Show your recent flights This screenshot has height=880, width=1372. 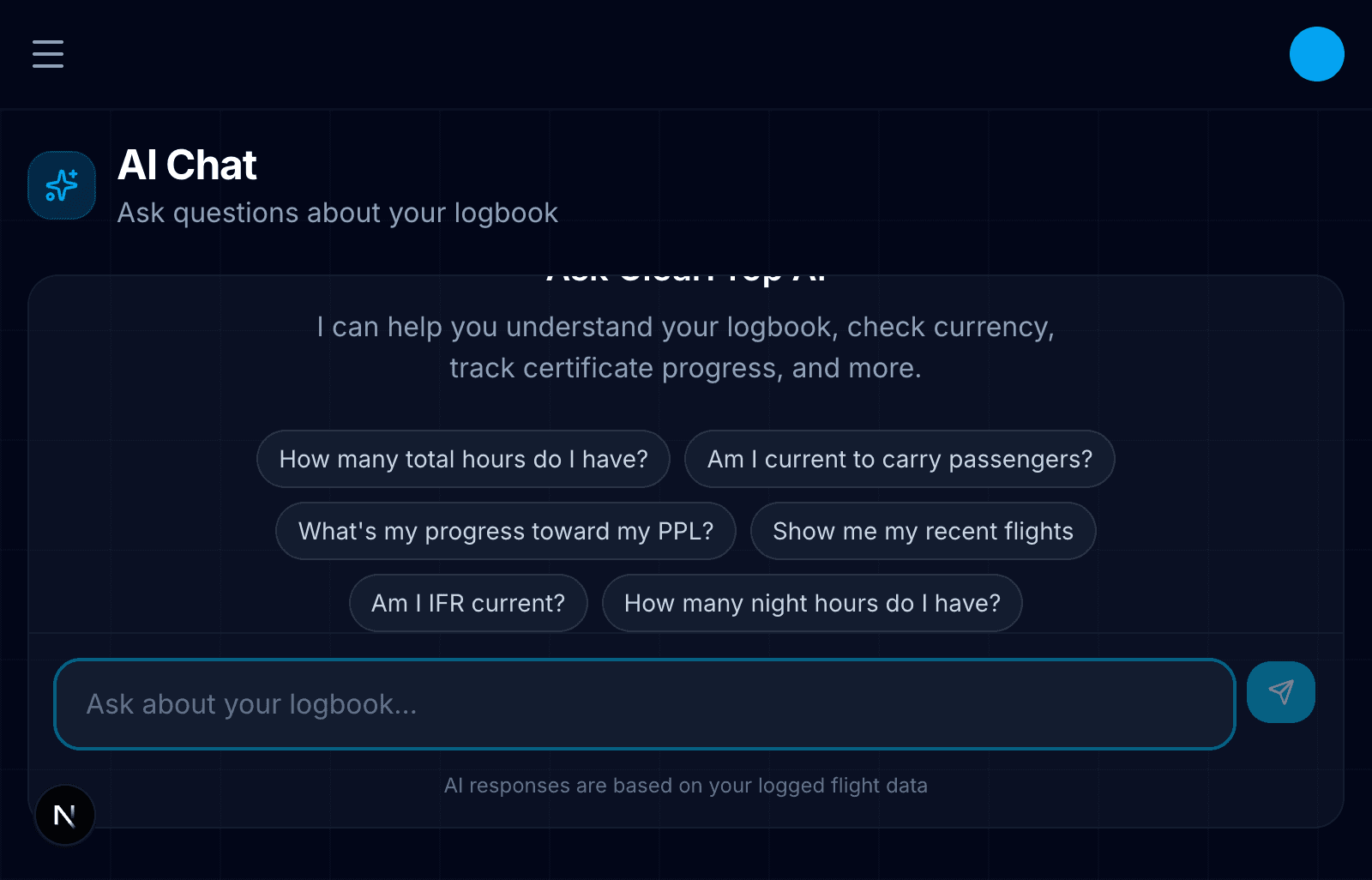coord(923,531)
